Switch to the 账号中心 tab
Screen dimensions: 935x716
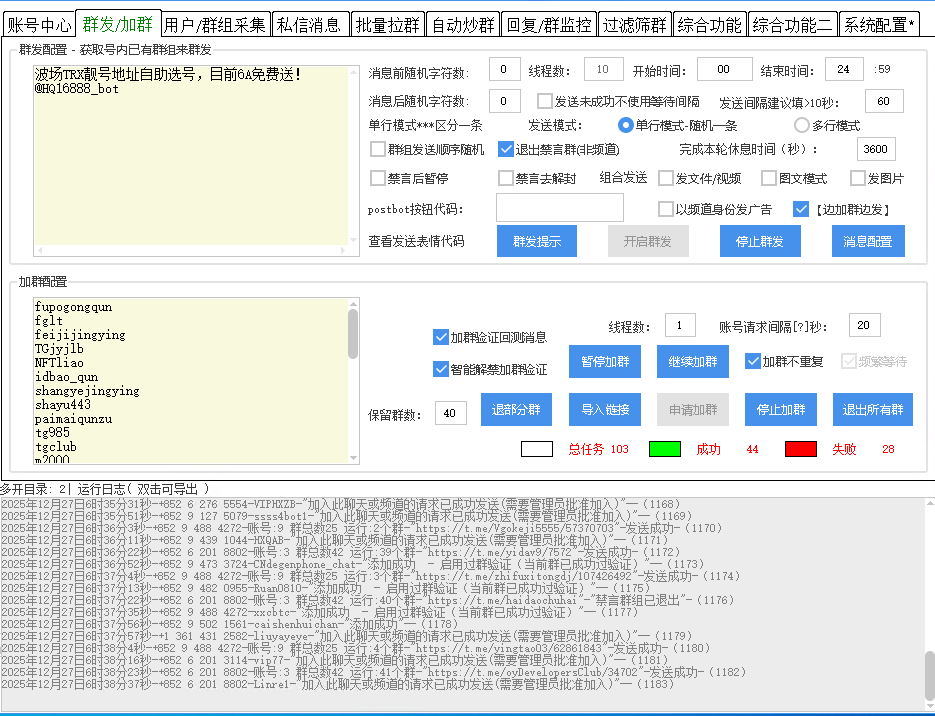pos(39,25)
